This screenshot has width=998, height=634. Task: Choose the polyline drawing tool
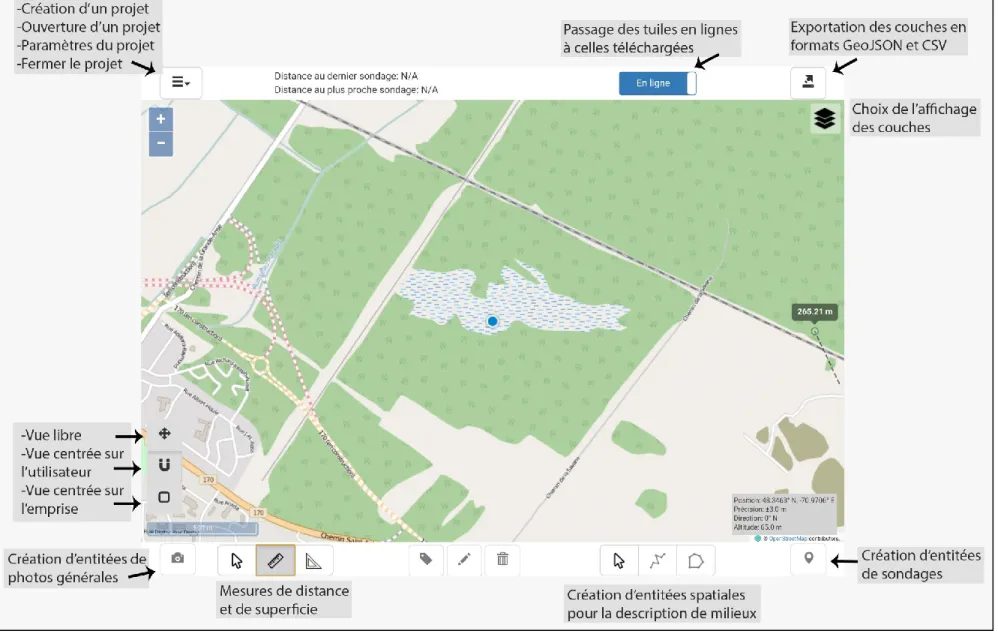coord(657,561)
